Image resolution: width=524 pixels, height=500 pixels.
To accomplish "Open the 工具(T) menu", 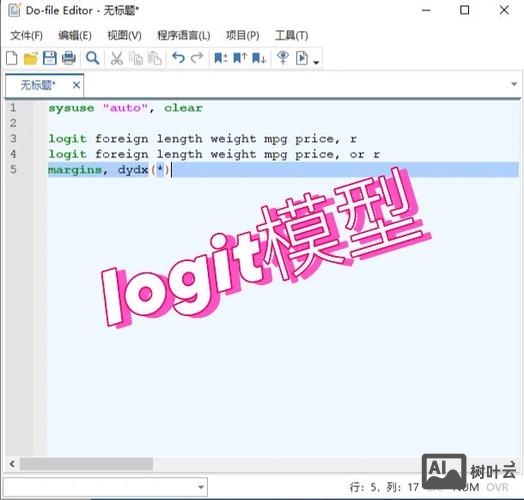I will [x=291, y=35].
